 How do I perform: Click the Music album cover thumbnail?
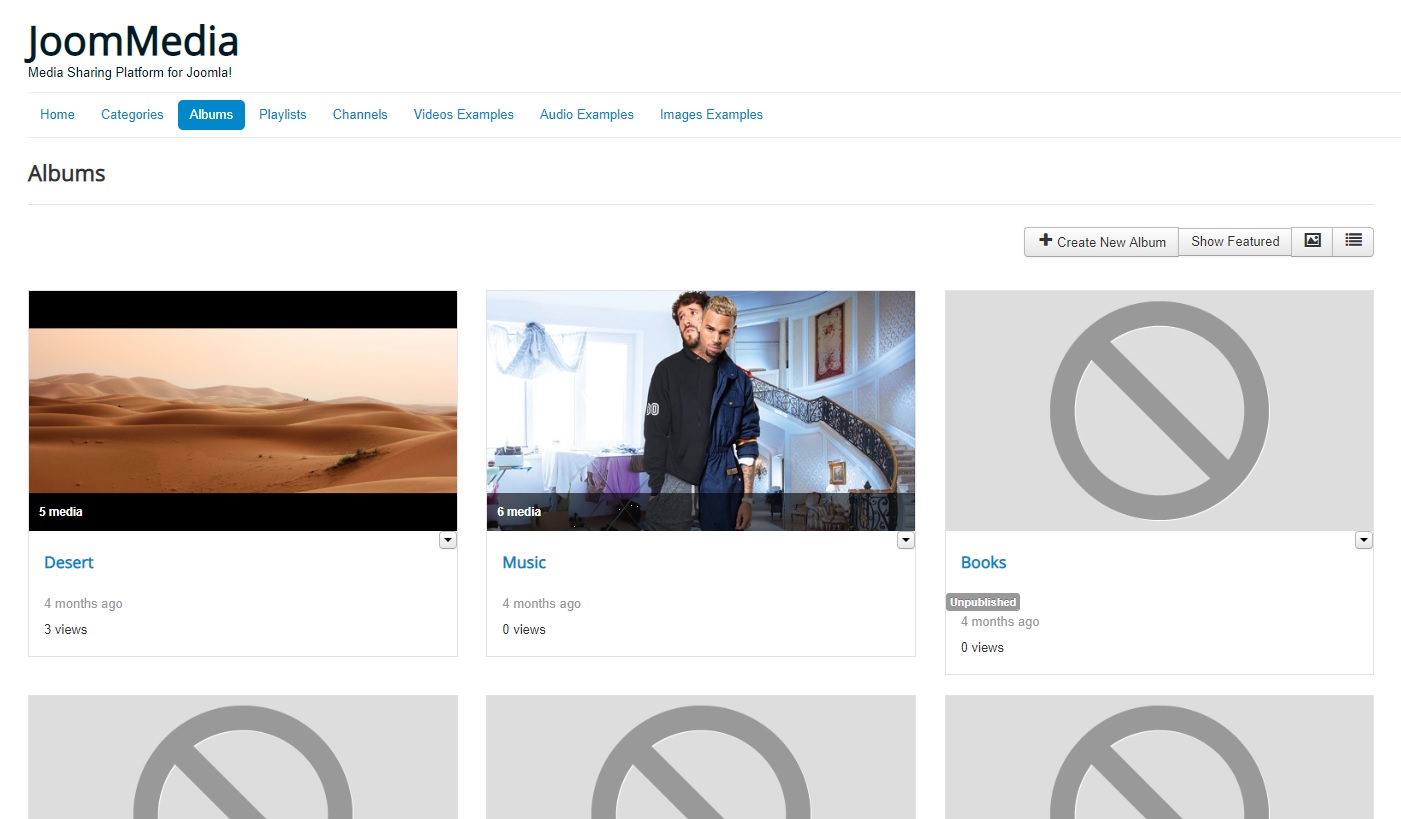701,410
